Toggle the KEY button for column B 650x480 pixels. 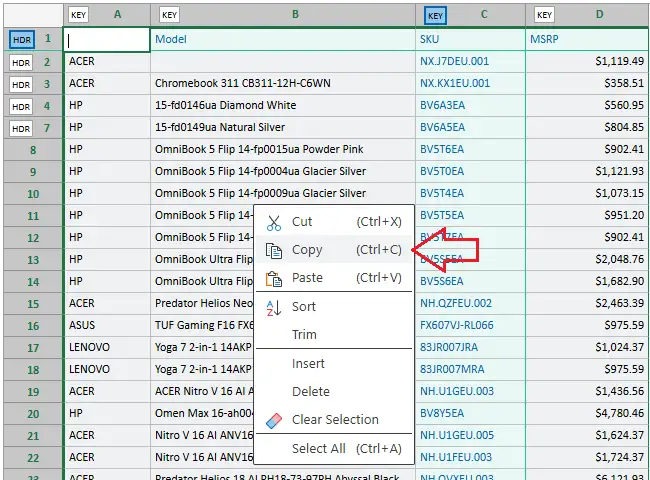coord(169,15)
